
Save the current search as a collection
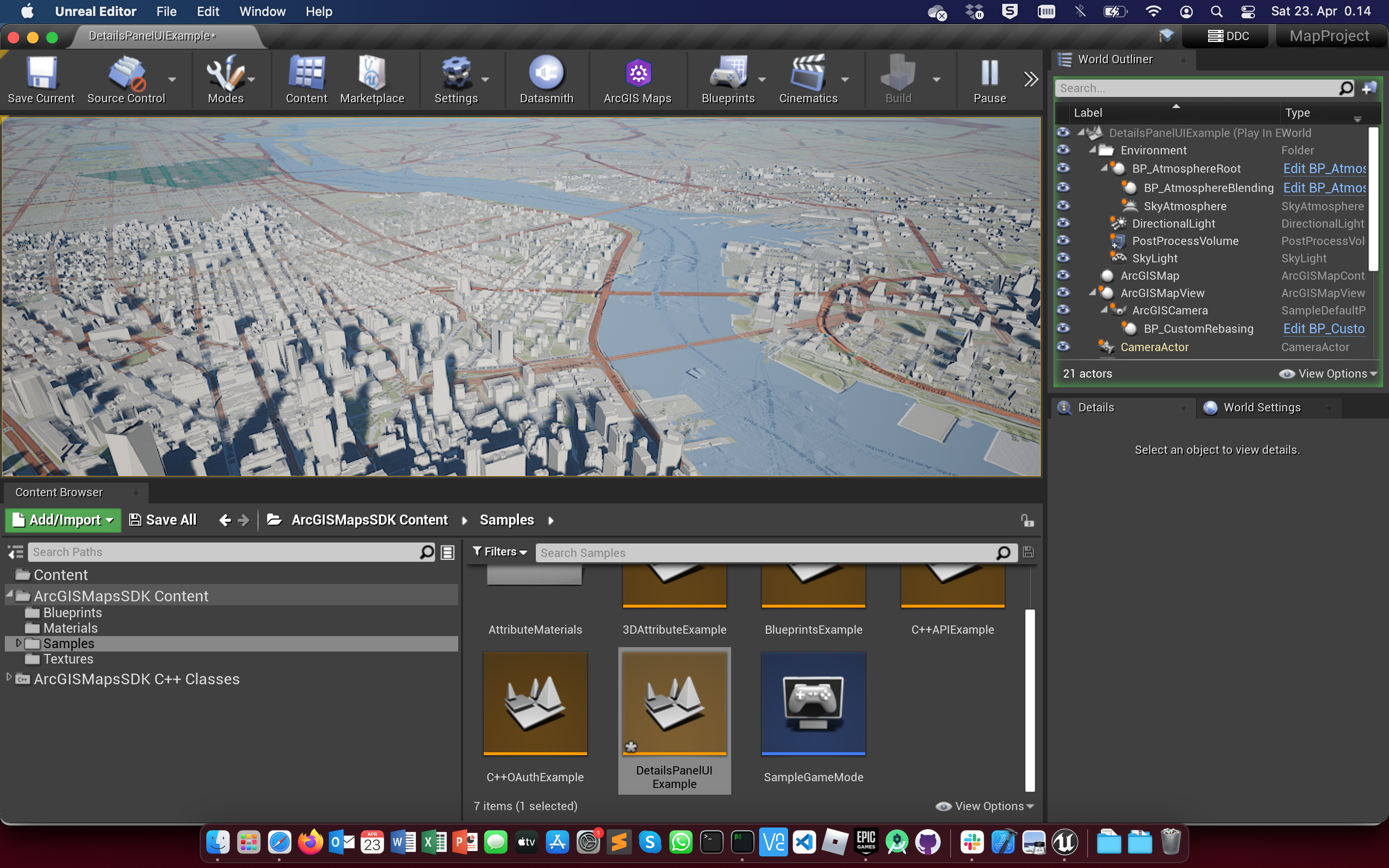tap(1029, 552)
